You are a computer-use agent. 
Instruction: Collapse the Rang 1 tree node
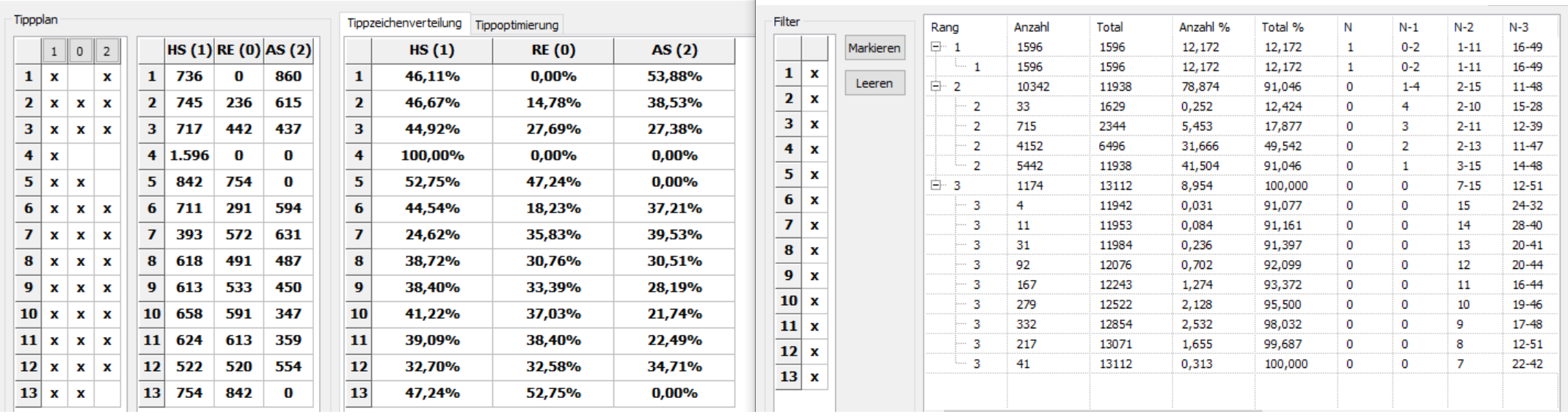pos(936,47)
